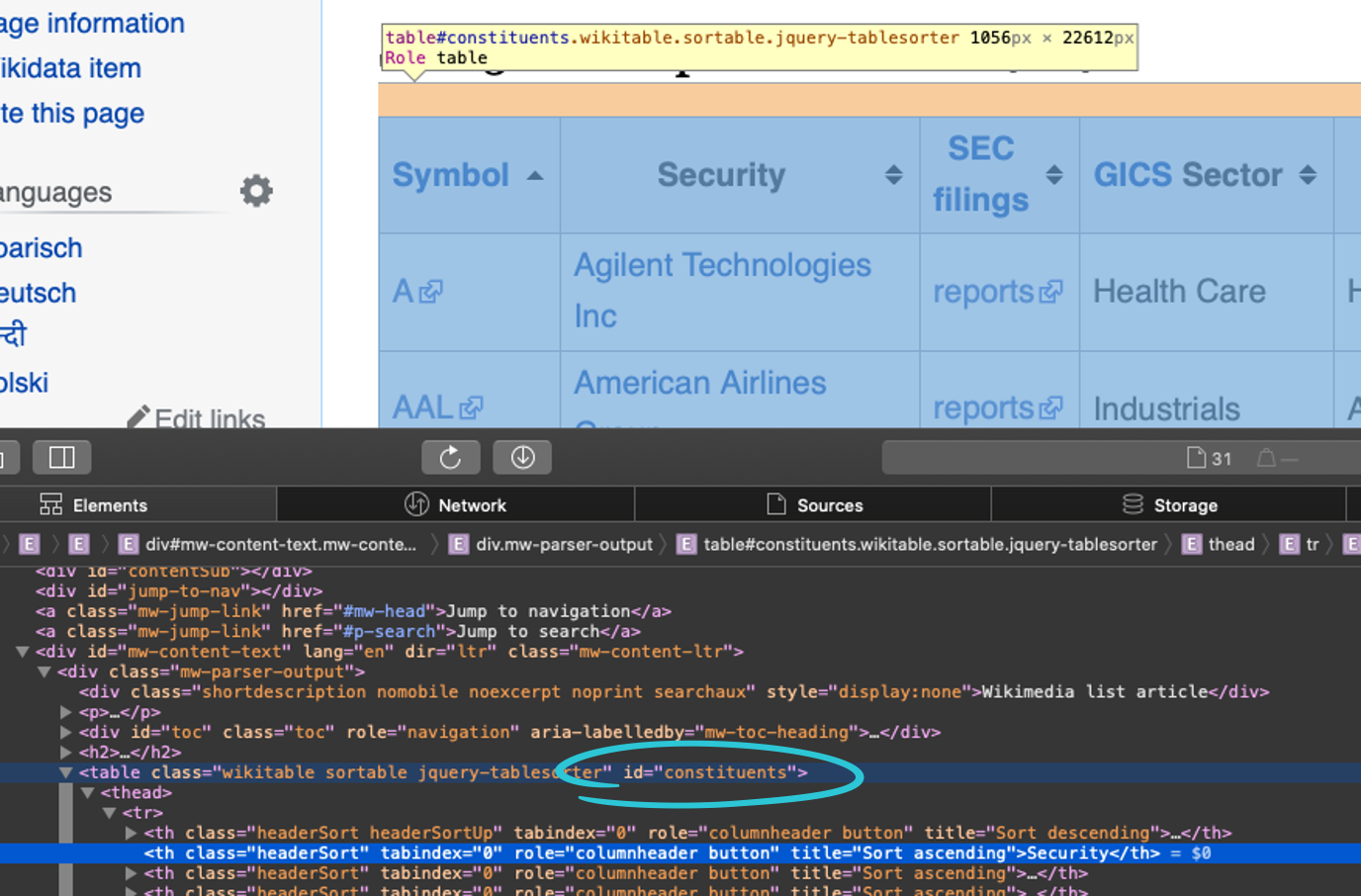The width and height of the screenshot is (1361, 896).
Task: Open reports link for Agilent row
Action: click(983, 292)
